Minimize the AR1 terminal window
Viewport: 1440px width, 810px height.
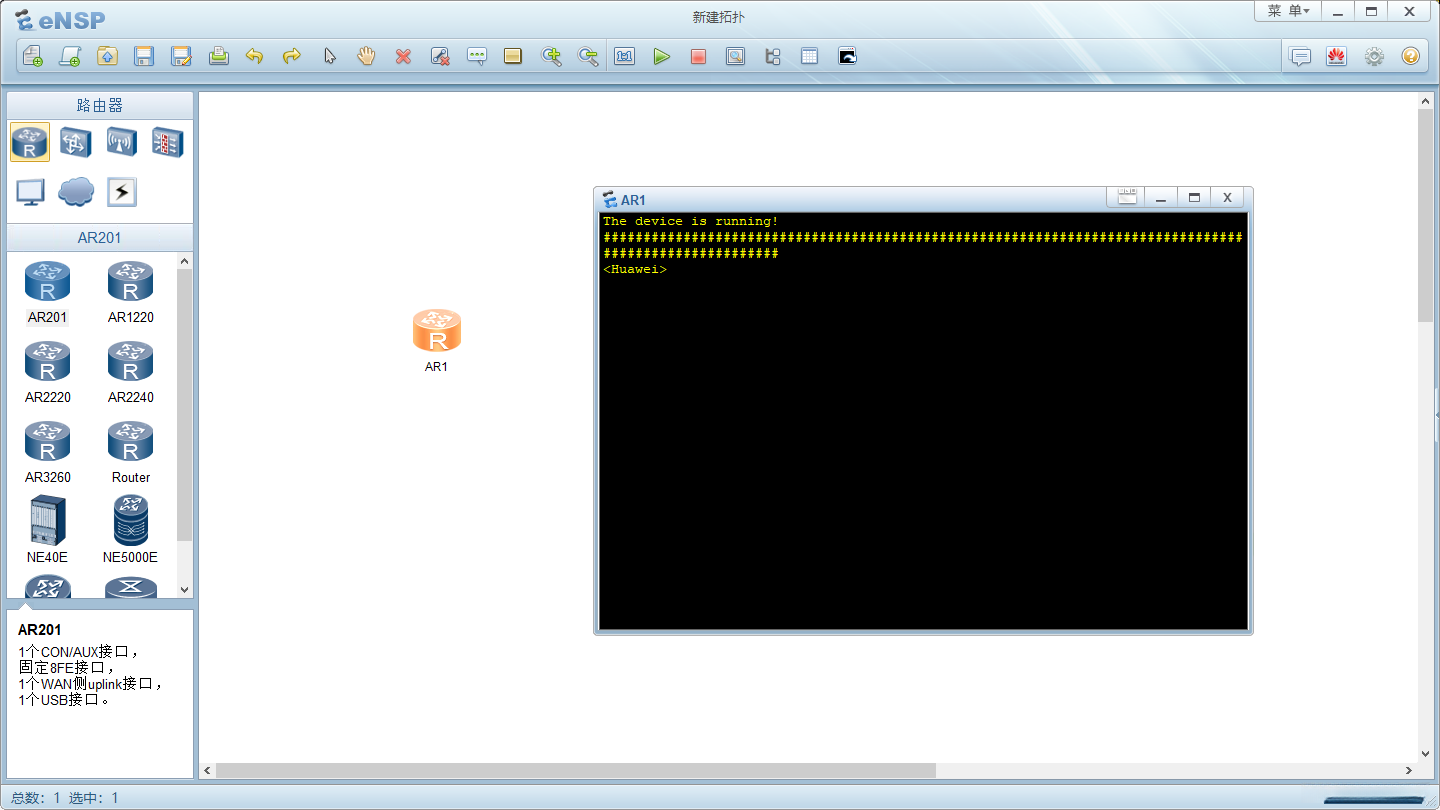point(1161,198)
